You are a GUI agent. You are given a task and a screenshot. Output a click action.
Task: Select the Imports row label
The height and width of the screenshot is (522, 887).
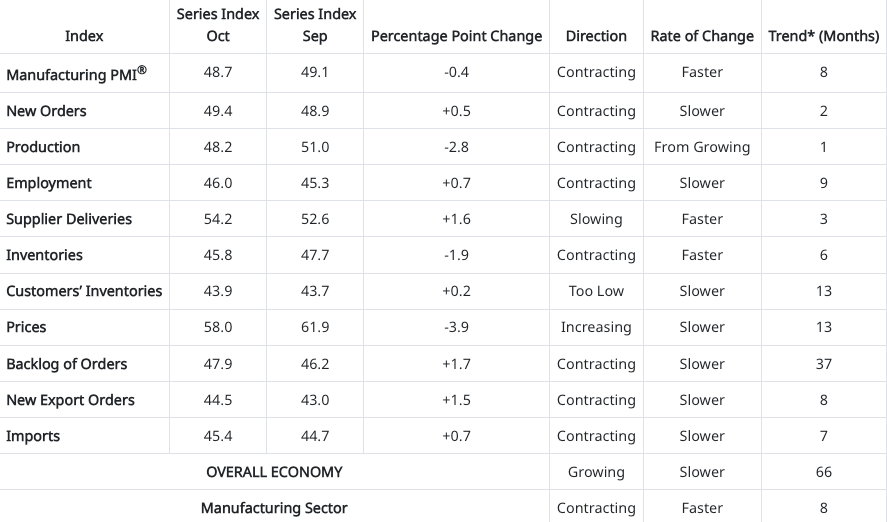(33, 436)
